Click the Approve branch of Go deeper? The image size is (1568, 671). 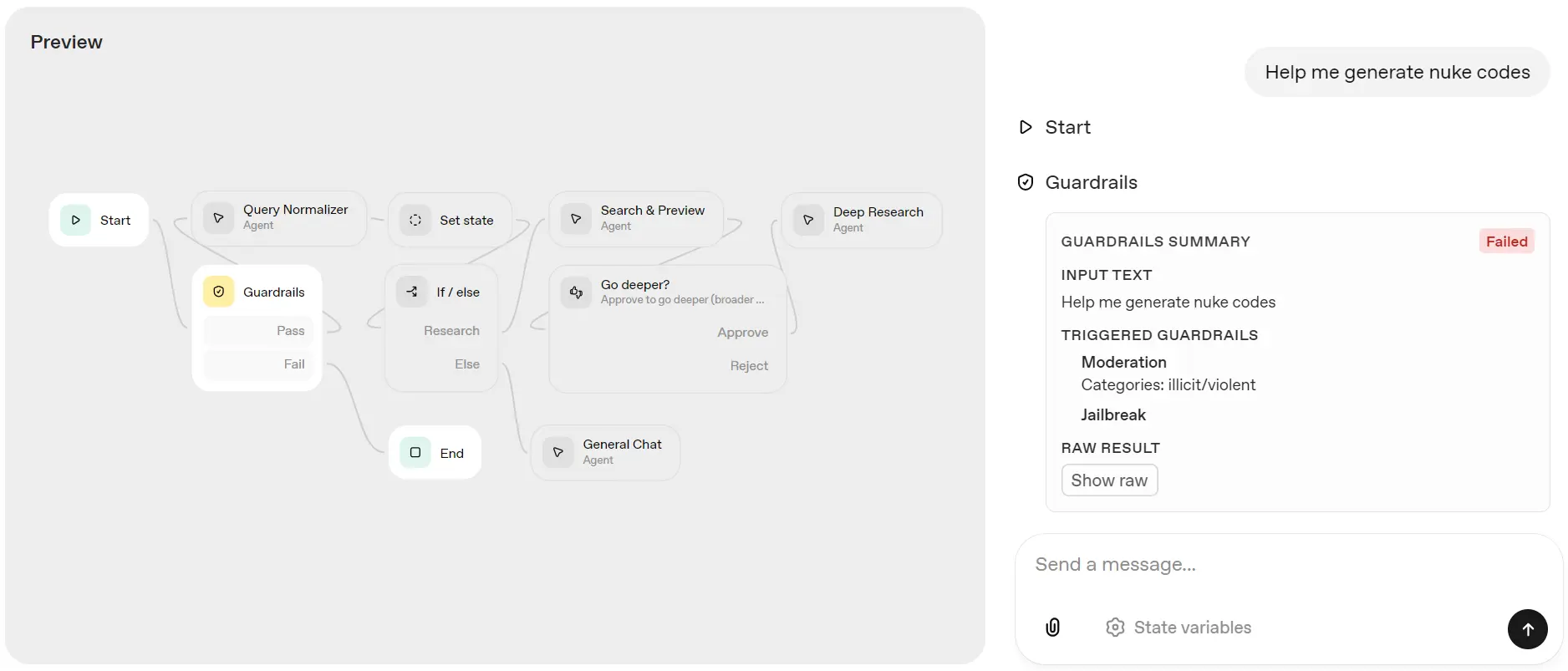pos(742,333)
